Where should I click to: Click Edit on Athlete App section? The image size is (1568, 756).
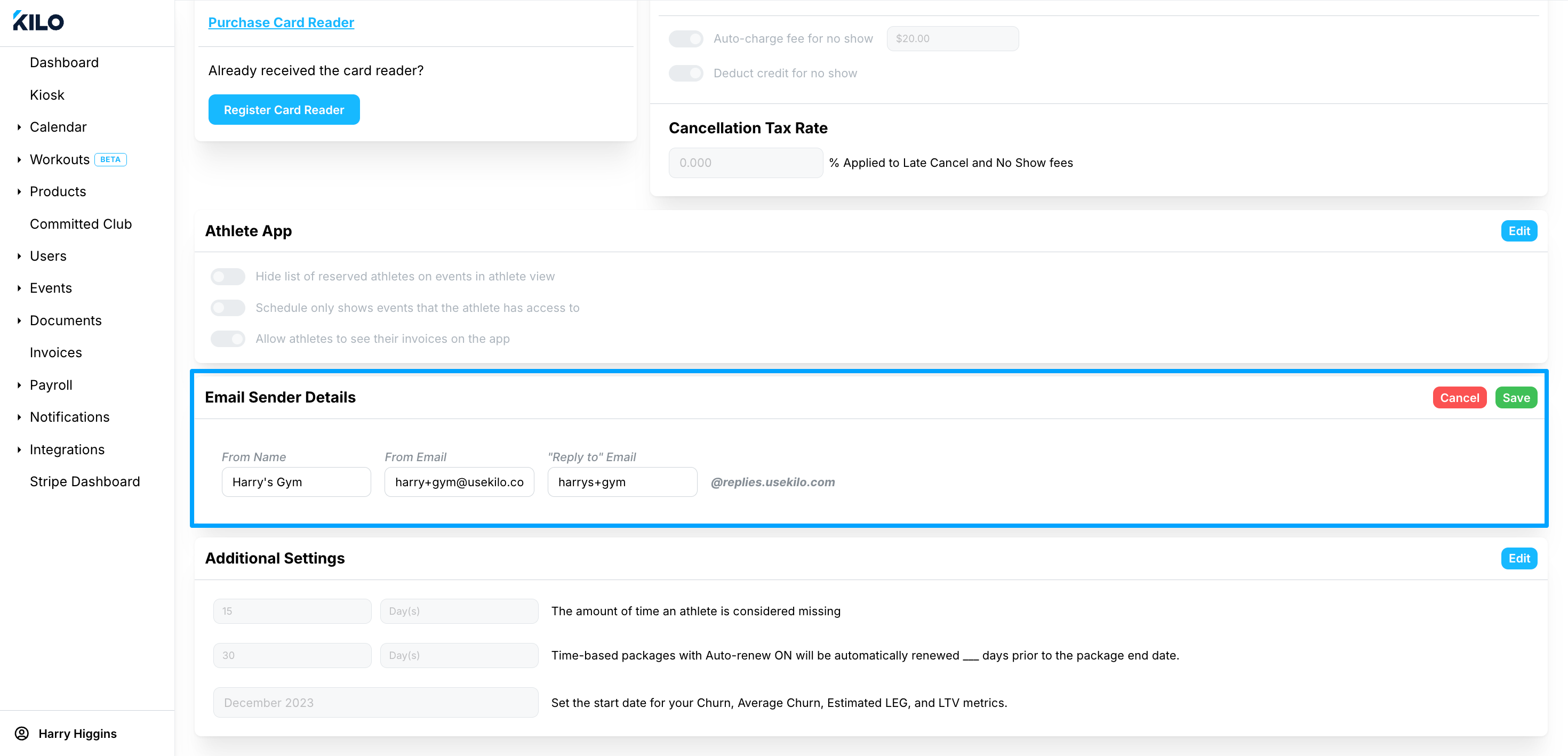1519,231
